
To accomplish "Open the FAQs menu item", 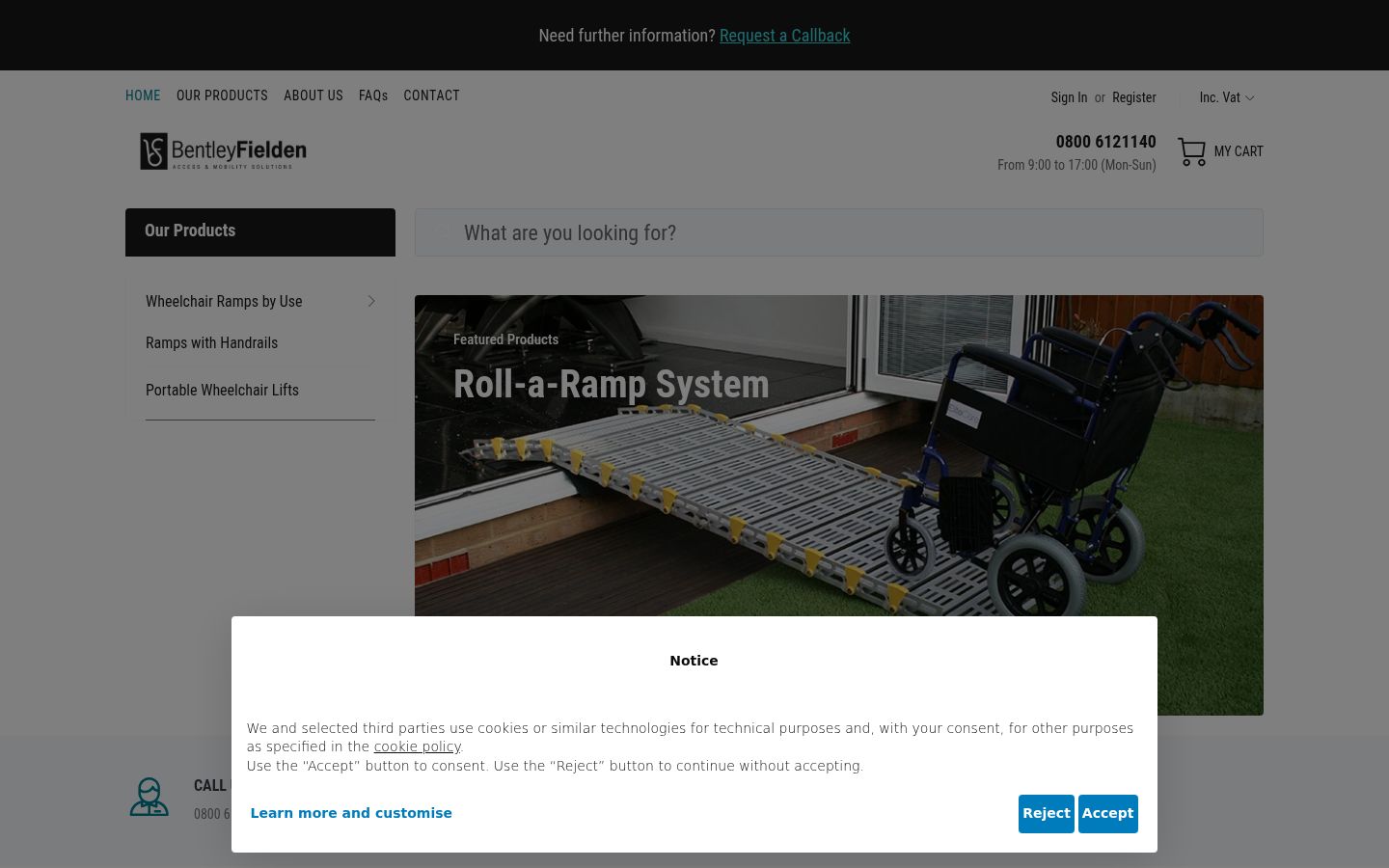I will click(373, 95).
